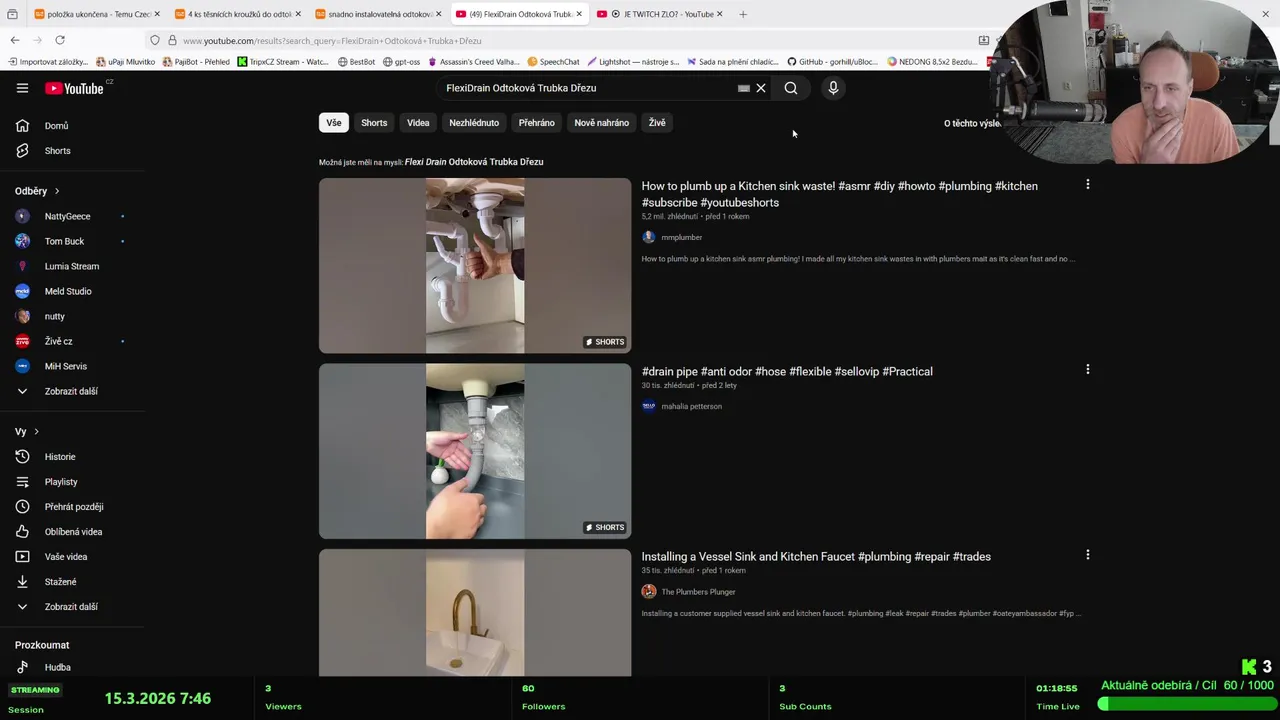Open Lumia Stream channel subscription
Screen dimensions: 1280x720
[x=71, y=266]
